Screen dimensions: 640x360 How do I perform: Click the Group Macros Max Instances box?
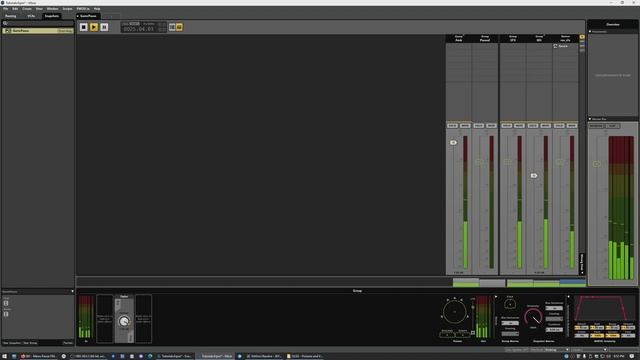coord(510,323)
